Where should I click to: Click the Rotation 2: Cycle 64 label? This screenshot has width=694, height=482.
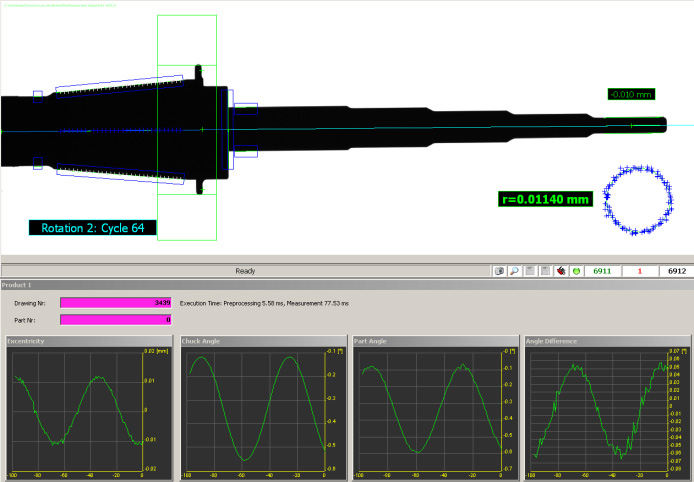point(93,228)
